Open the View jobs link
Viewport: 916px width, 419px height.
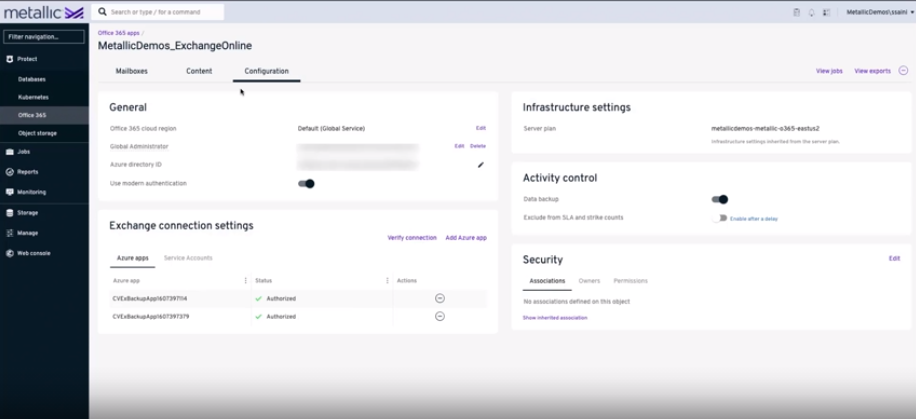[829, 71]
